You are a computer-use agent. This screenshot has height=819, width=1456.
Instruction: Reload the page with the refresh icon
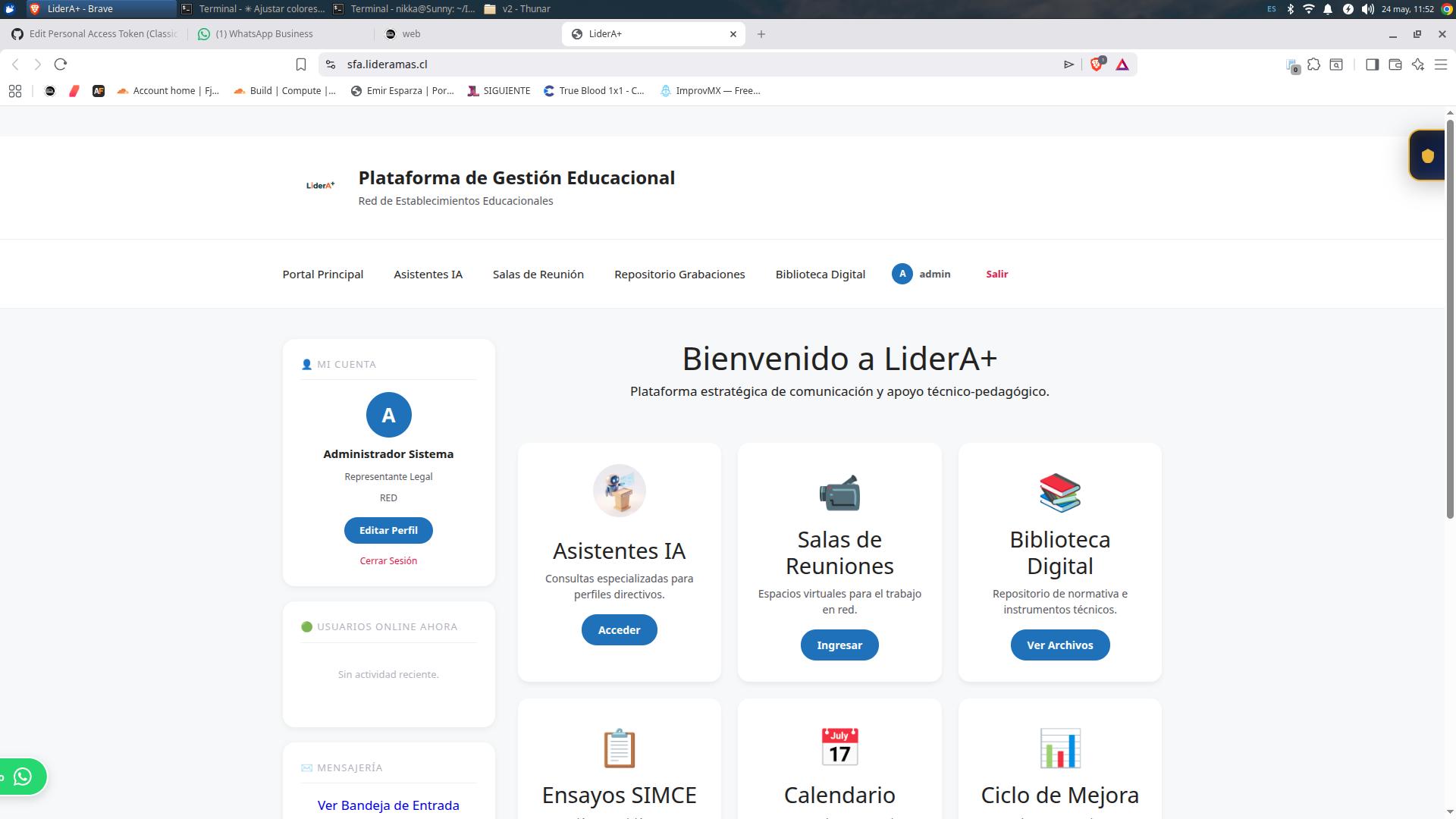(x=61, y=64)
